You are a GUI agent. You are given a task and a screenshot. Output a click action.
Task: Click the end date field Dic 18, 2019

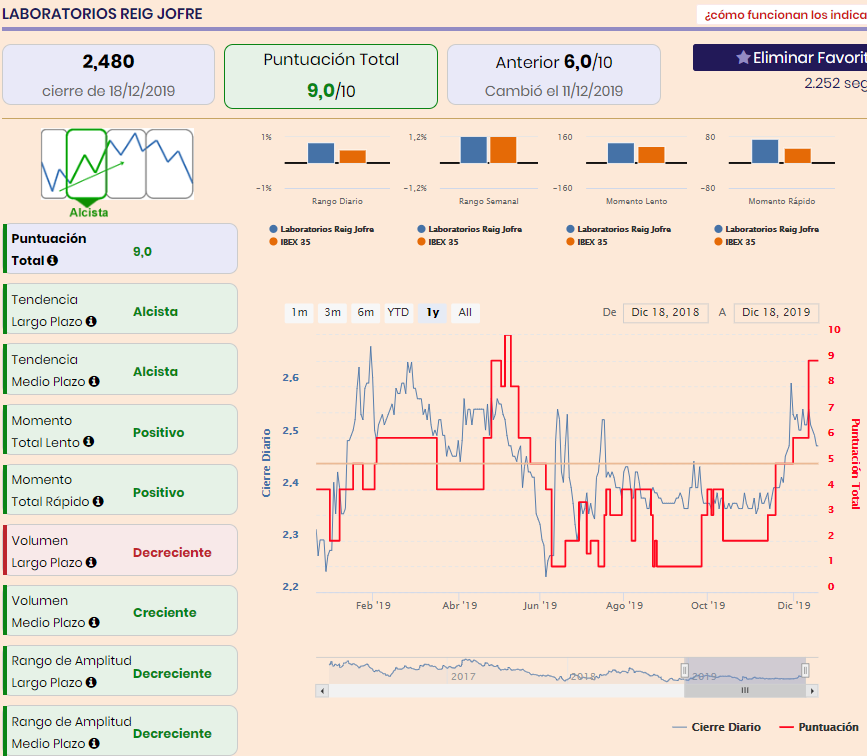pyautogui.click(x=776, y=312)
